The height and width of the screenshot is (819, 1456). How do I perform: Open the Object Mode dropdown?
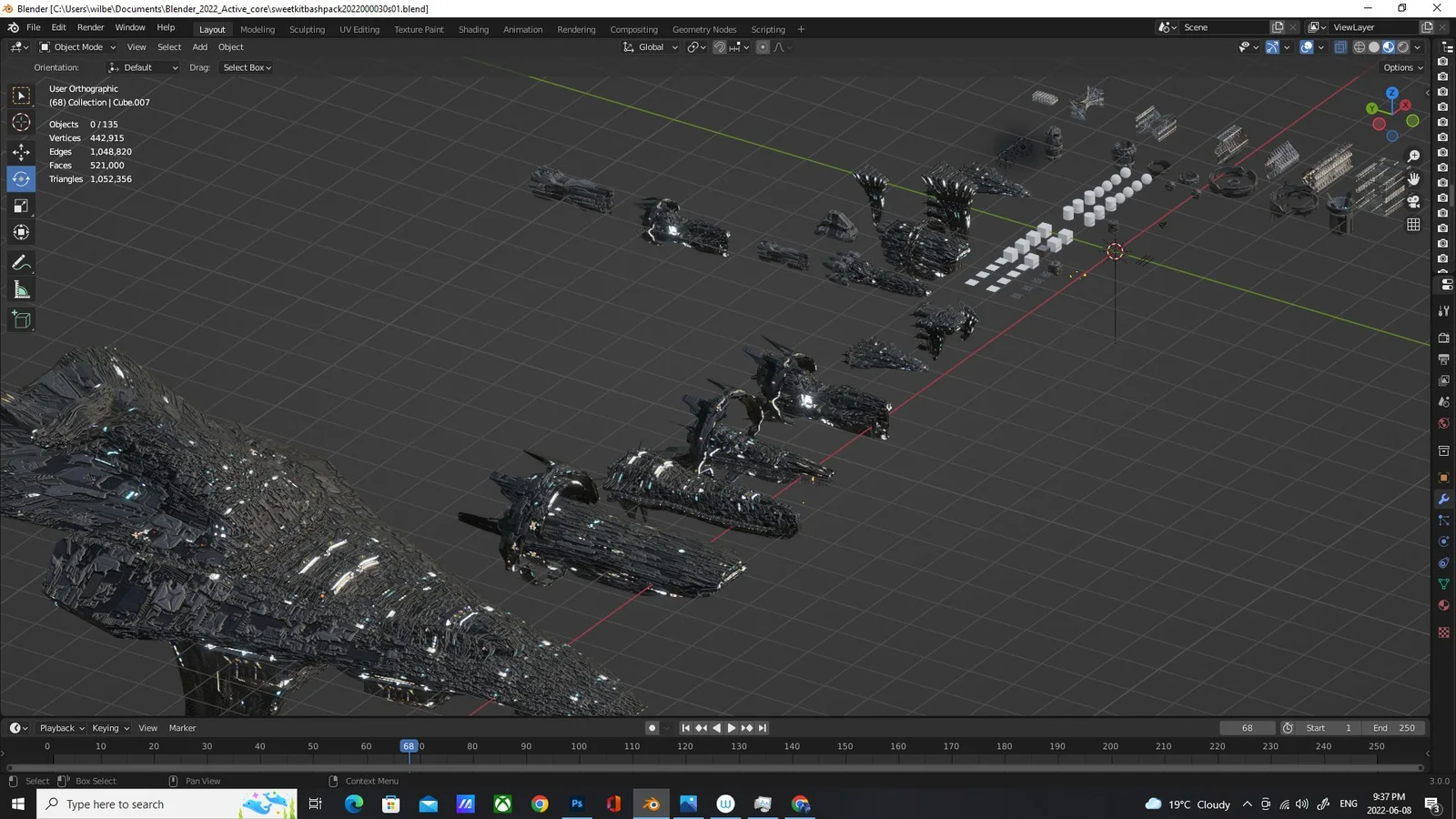[77, 46]
